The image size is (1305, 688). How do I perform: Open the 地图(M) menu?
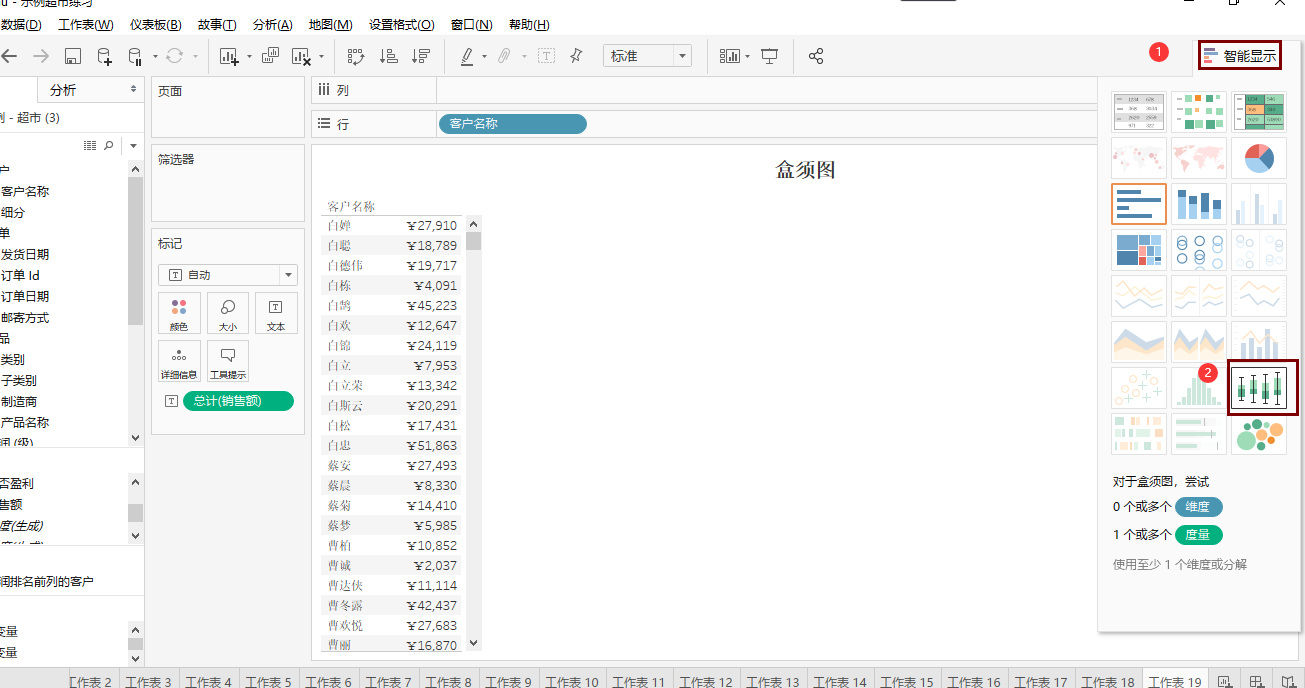(331, 24)
